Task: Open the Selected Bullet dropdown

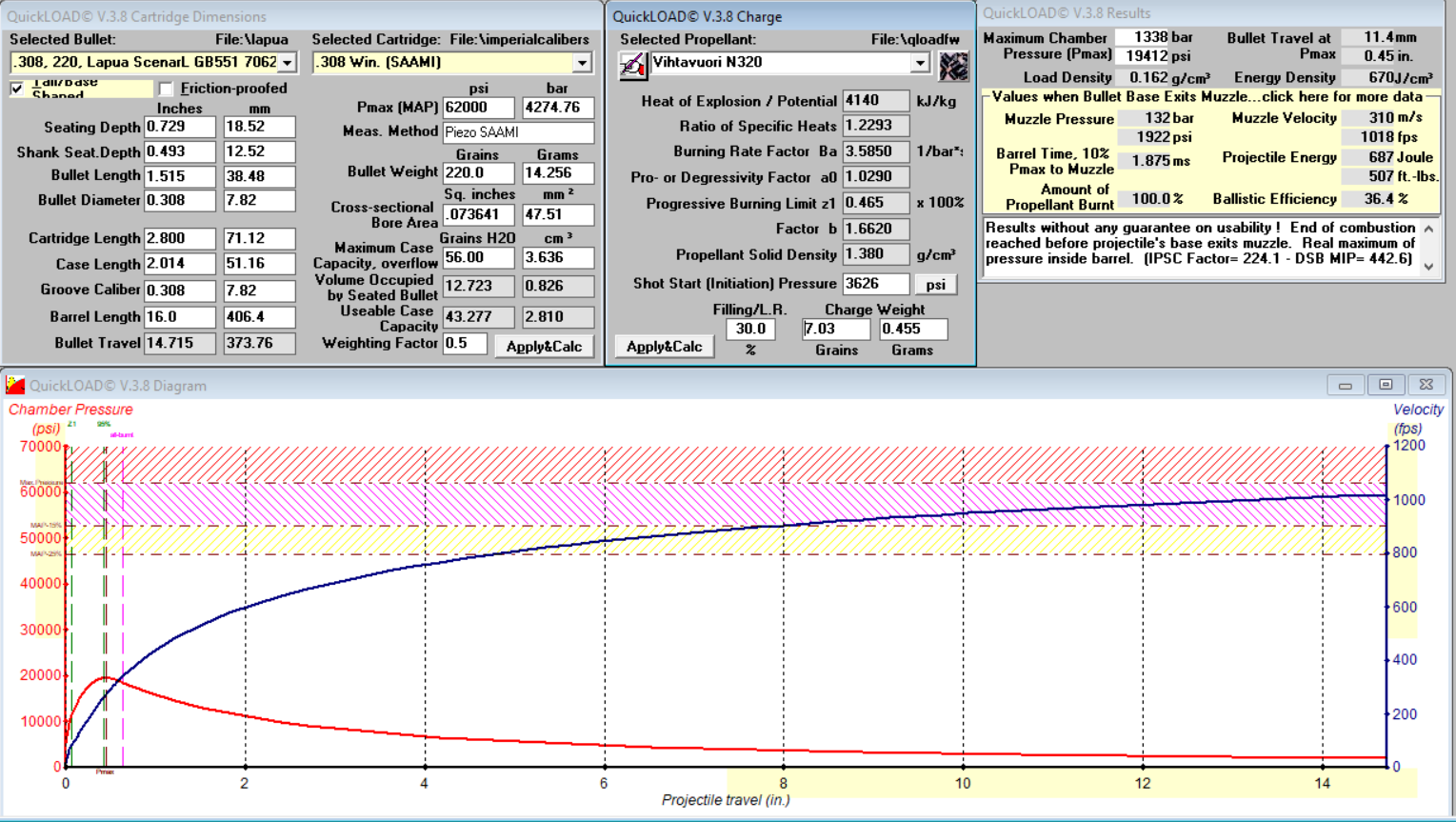Action: tap(287, 63)
